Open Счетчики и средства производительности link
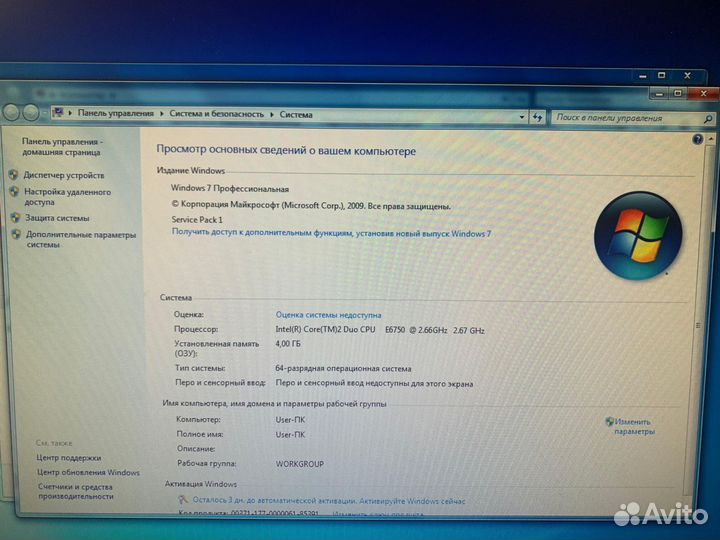 76,491
